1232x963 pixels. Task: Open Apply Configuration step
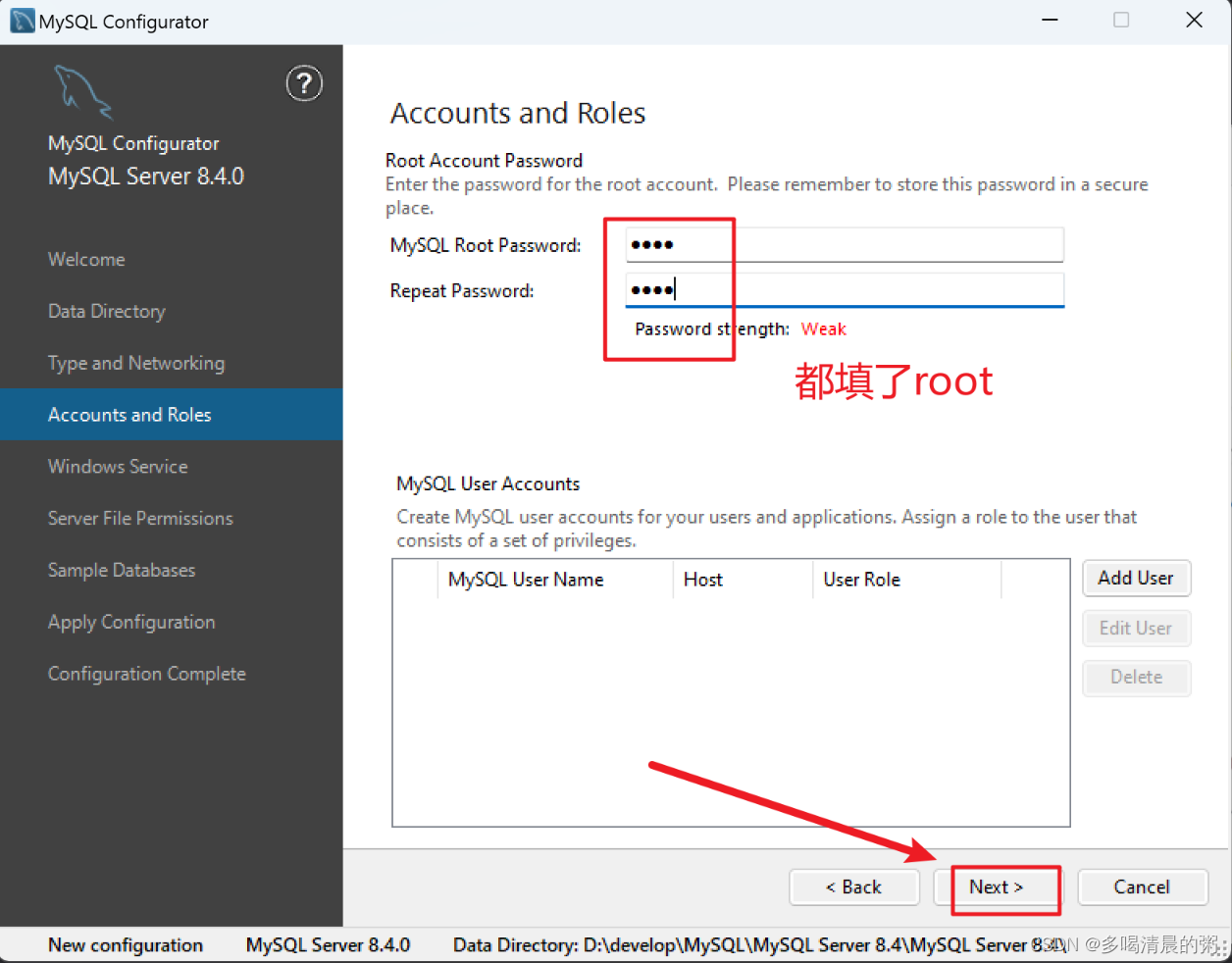tap(131, 622)
